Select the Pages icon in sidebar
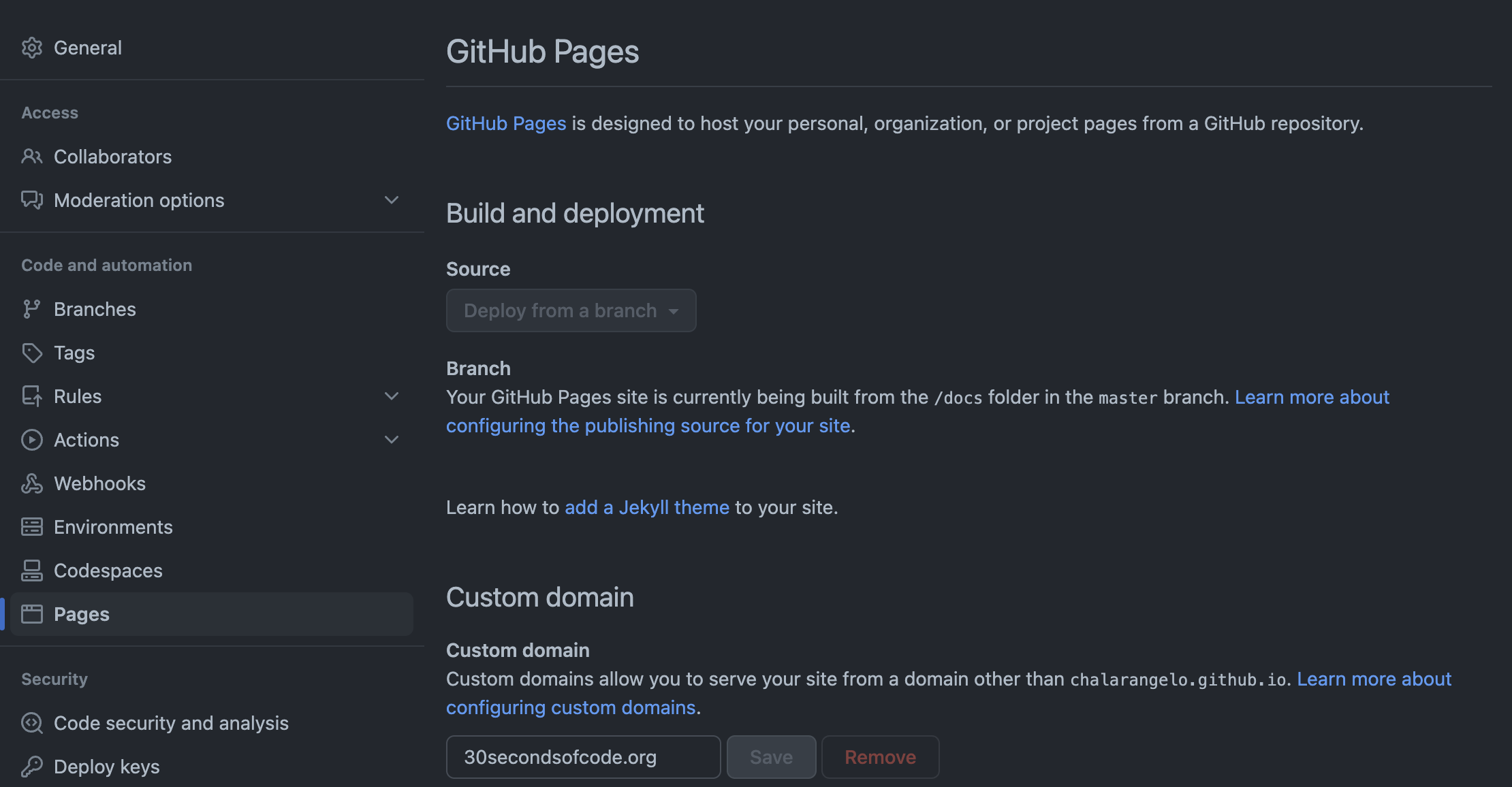Screen dimensions: 1512x787 (x=31, y=613)
